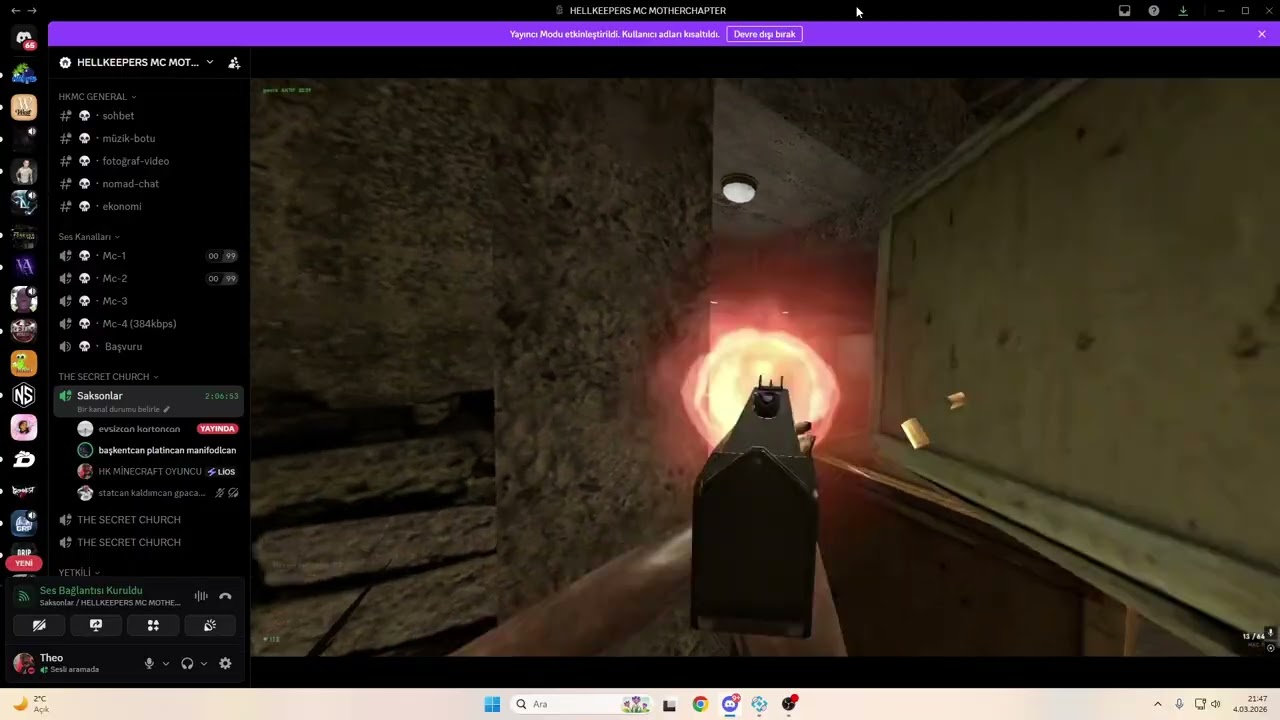Open Google Chrome from the taskbar
The height and width of the screenshot is (720, 1280).
point(700,704)
